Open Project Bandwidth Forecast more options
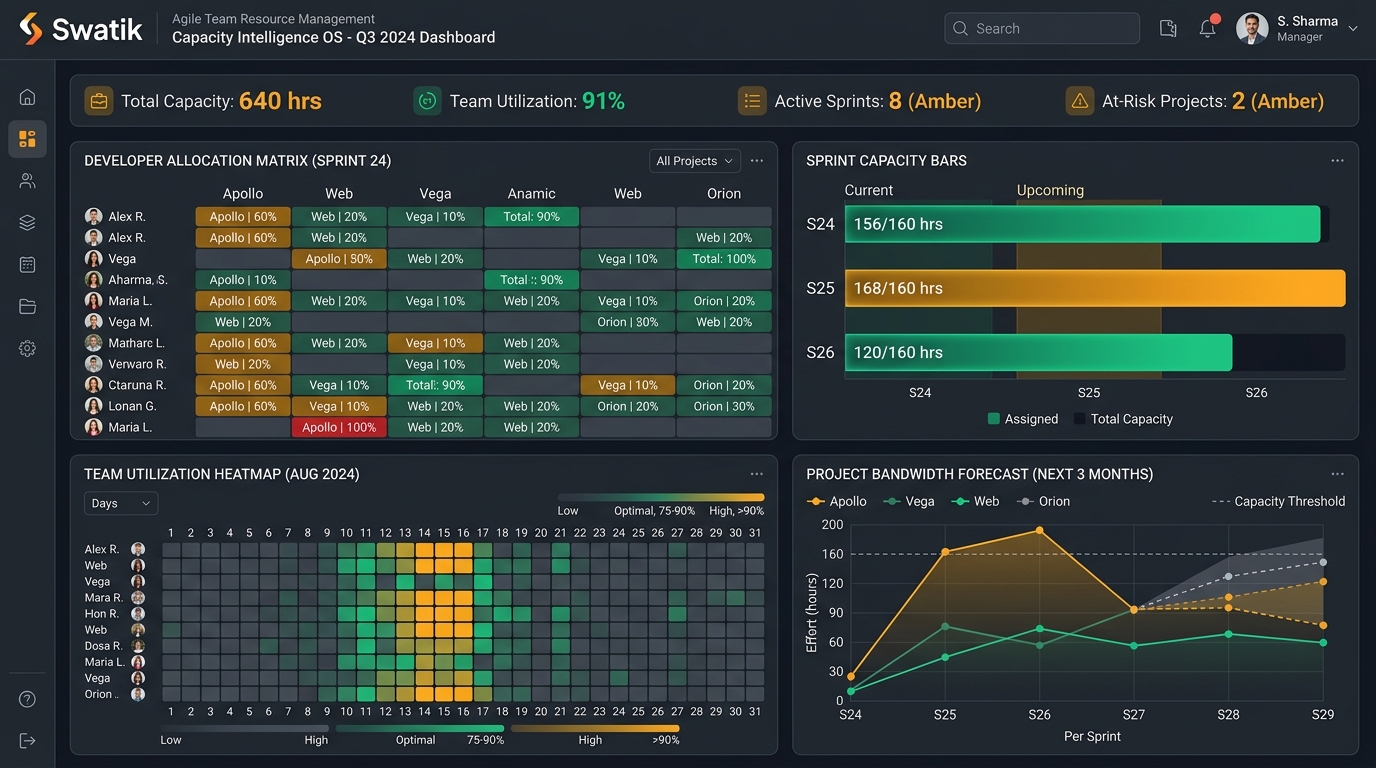 1338,474
